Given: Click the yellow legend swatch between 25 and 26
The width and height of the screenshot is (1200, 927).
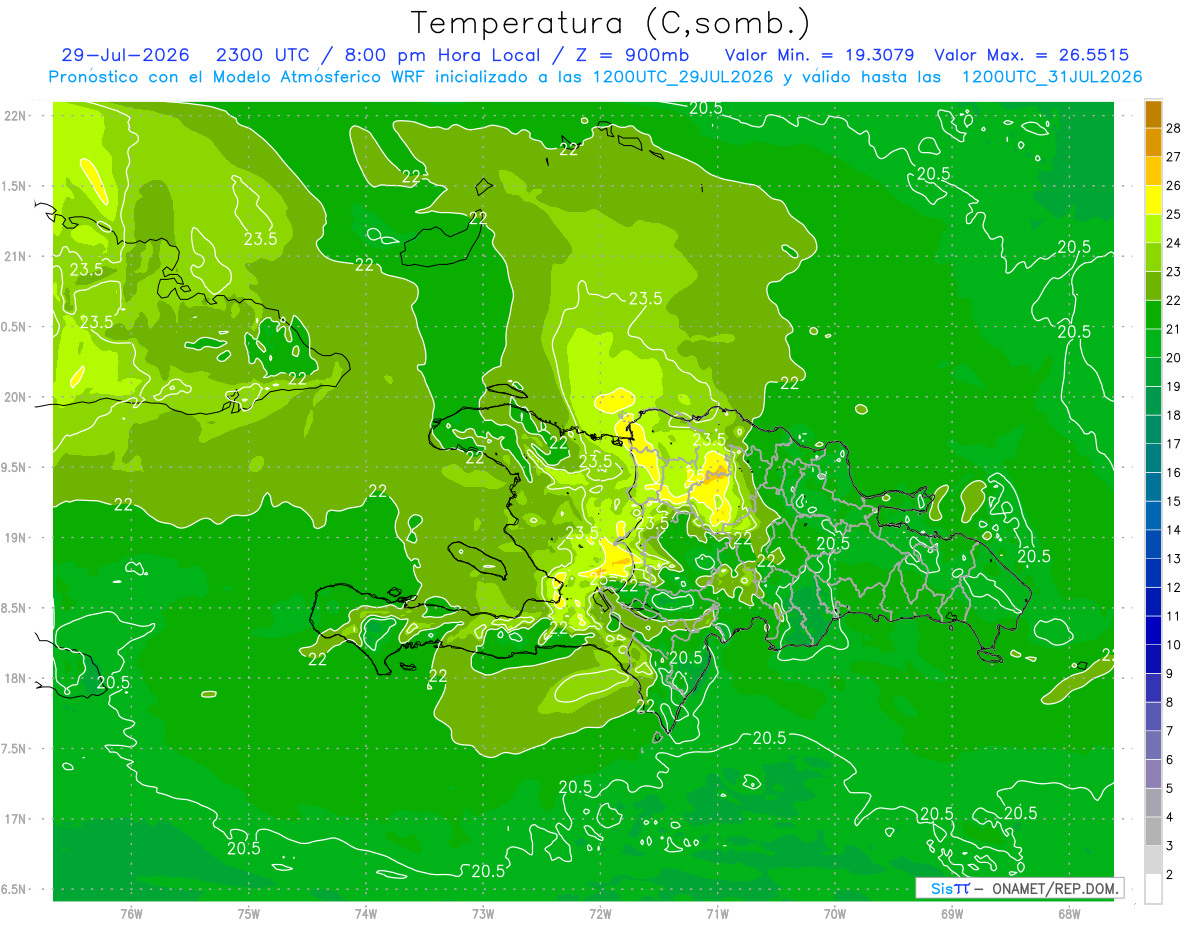Looking at the screenshot, I should pos(1153,200).
